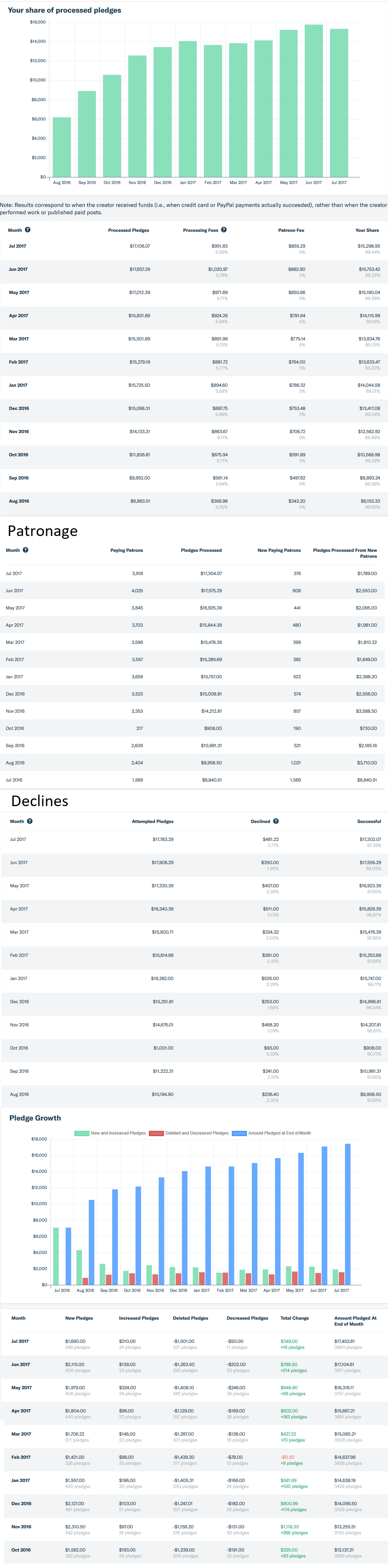Click Total Change header in Pledge Growth table
The height and width of the screenshot is (1568, 388).
pos(294,1318)
